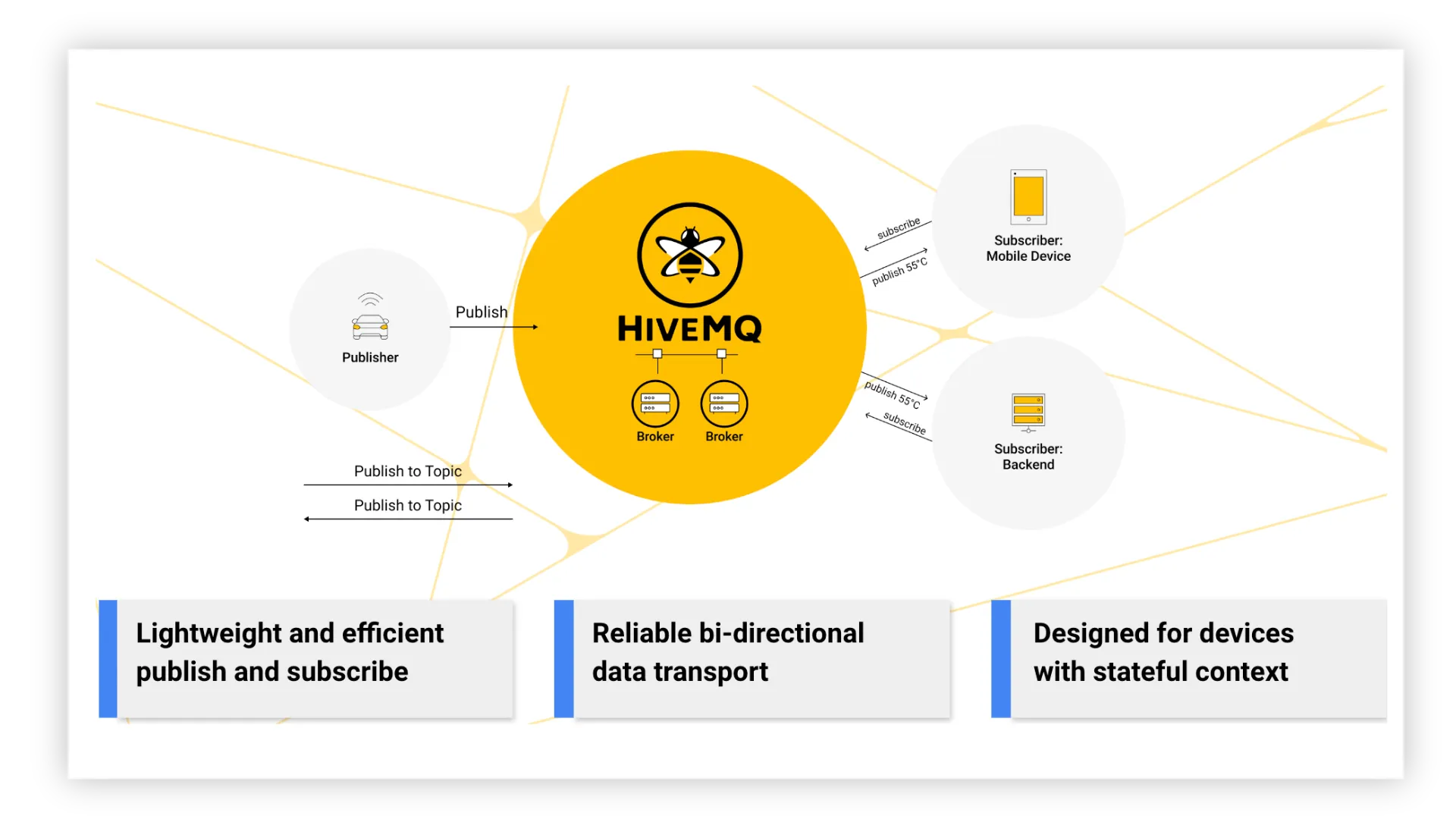This screenshot has width=1456, height=819.
Task: Click 'Designed for devices with stateful context' card
Action: (x=1189, y=658)
